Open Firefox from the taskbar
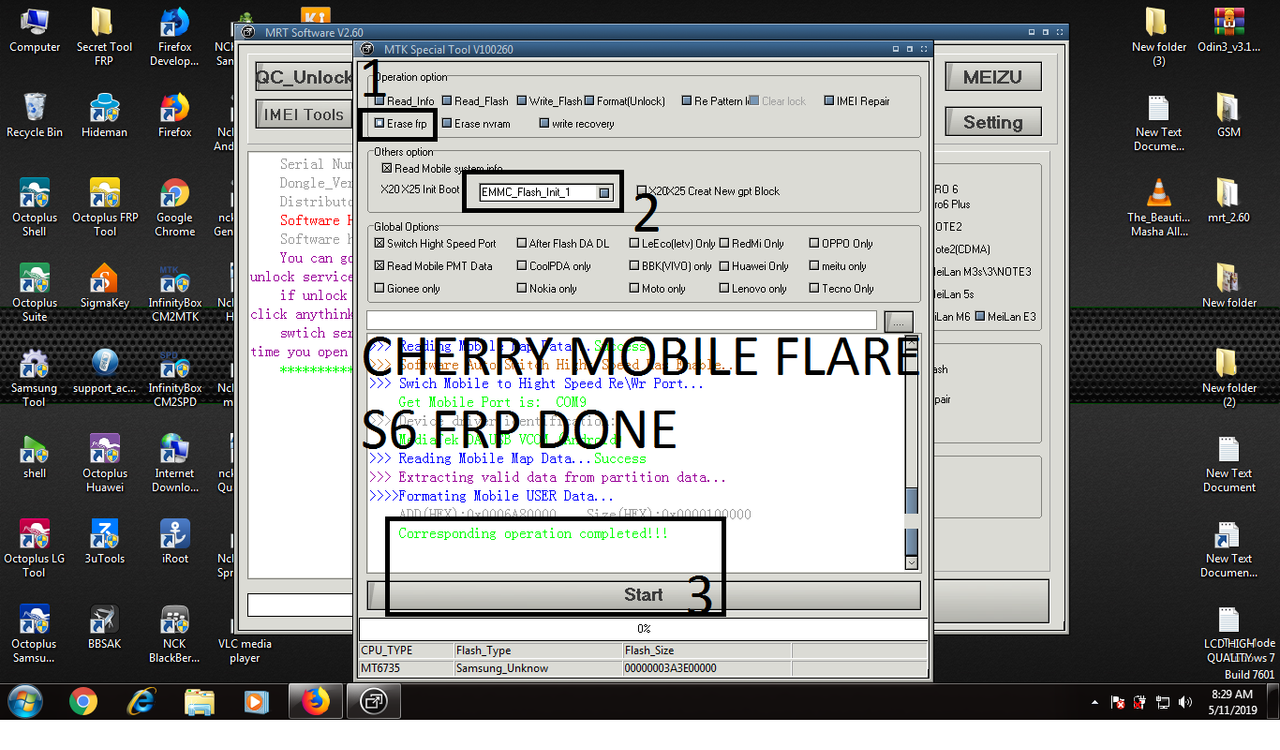1280x750 pixels. pyautogui.click(x=316, y=702)
